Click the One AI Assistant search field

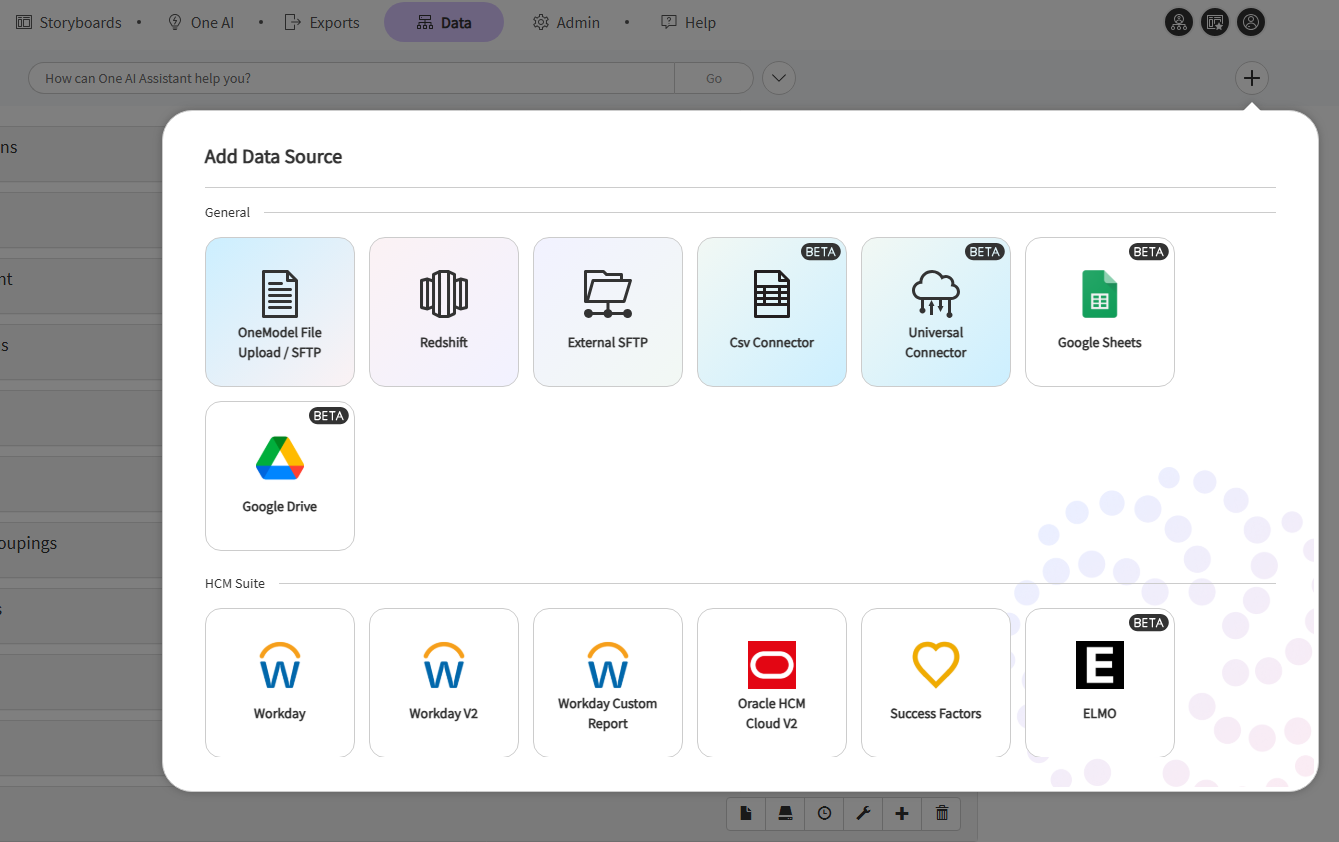(x=350, y=78)
